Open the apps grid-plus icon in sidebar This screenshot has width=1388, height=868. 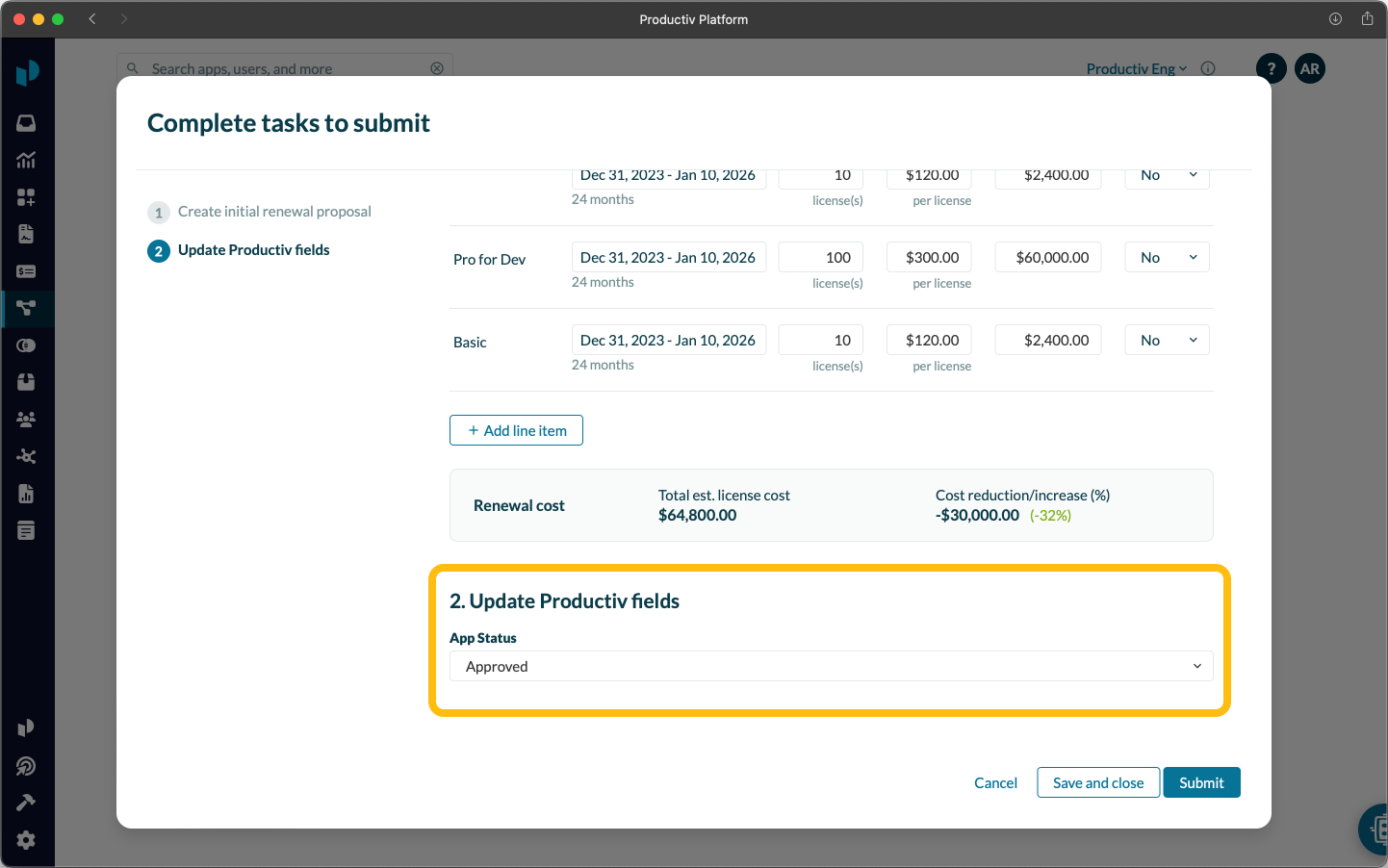click(26, 197)
